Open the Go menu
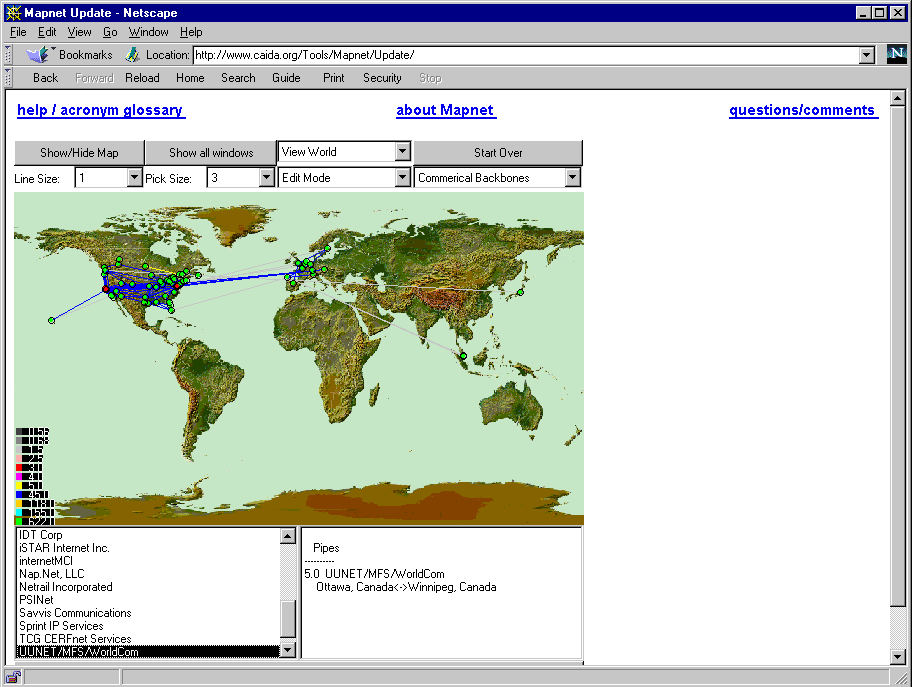 [x=110, y=32]
